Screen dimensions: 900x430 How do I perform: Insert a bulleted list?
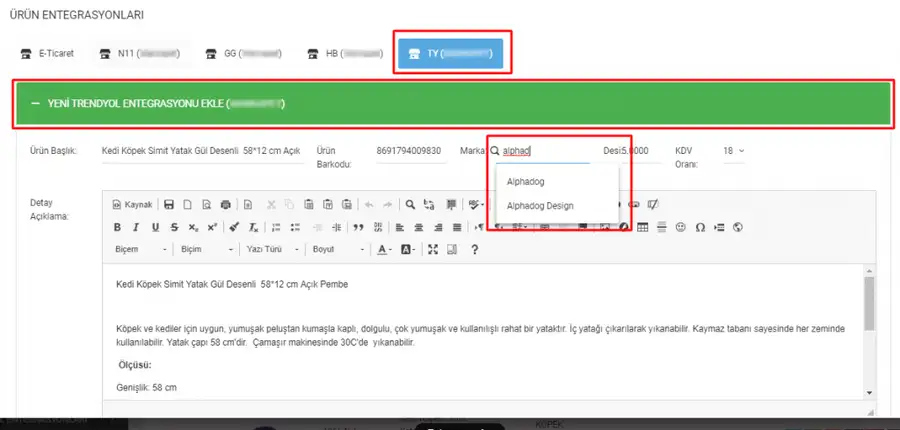pyautogui.click(x=295, y=227)
